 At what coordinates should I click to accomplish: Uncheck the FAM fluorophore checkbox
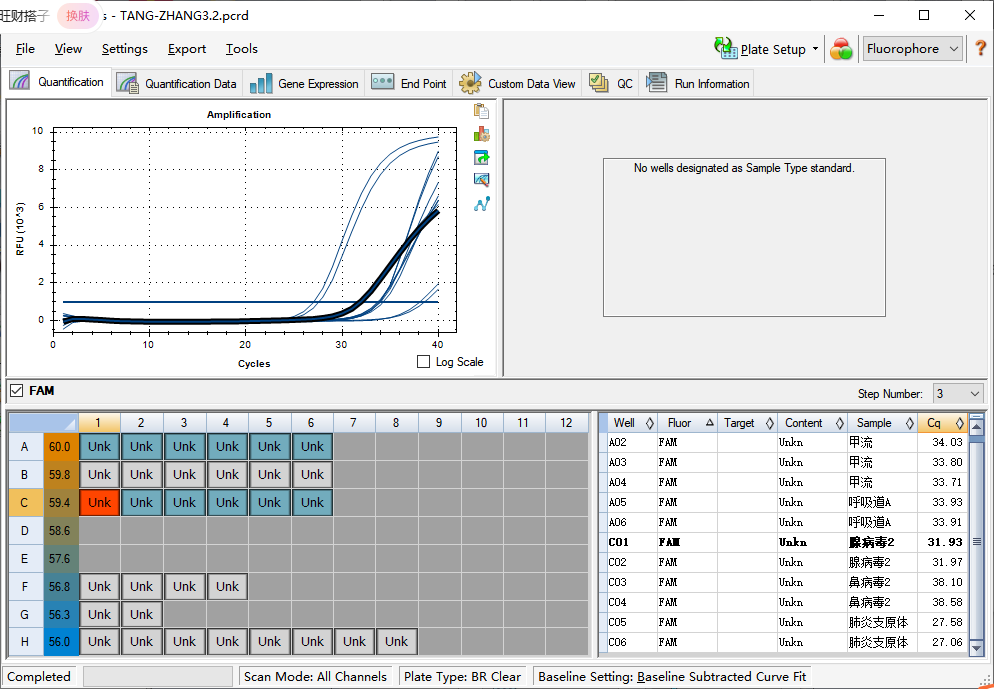16,390
